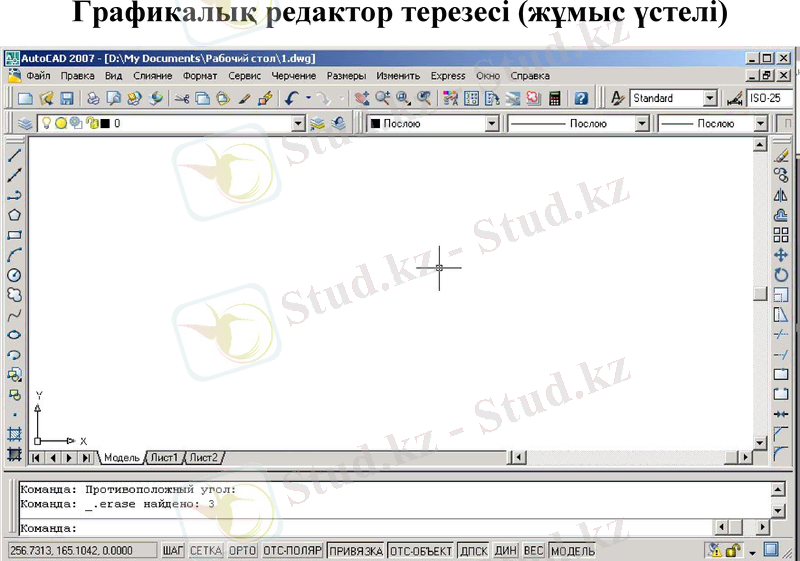The image size is (800, 561).
Task: Expand the Послою lineweight dropdown
Action: pyautogui.click(x=761, y=123)
